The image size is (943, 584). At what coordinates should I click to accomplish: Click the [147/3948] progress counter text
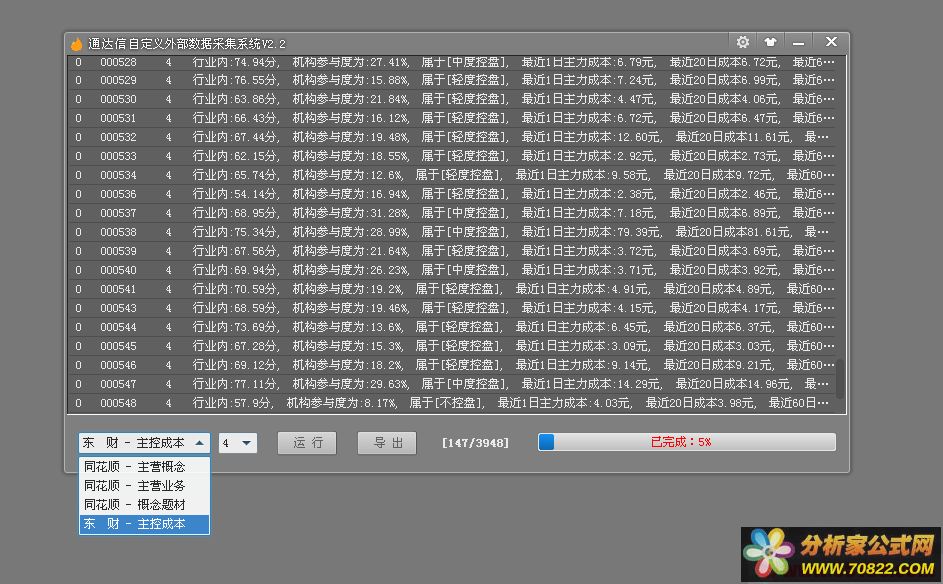[475, 443]
